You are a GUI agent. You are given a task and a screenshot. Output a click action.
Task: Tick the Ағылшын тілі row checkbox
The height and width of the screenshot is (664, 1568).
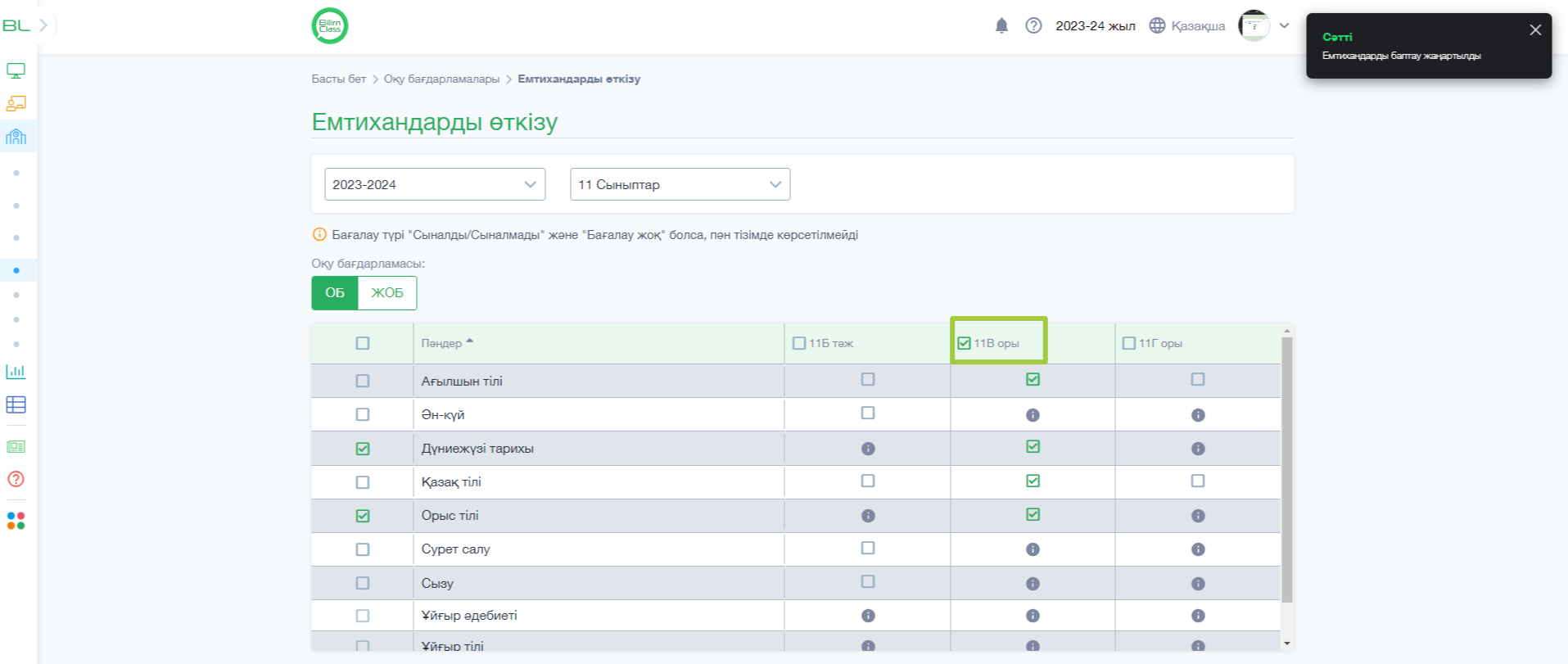click(363, 381)
